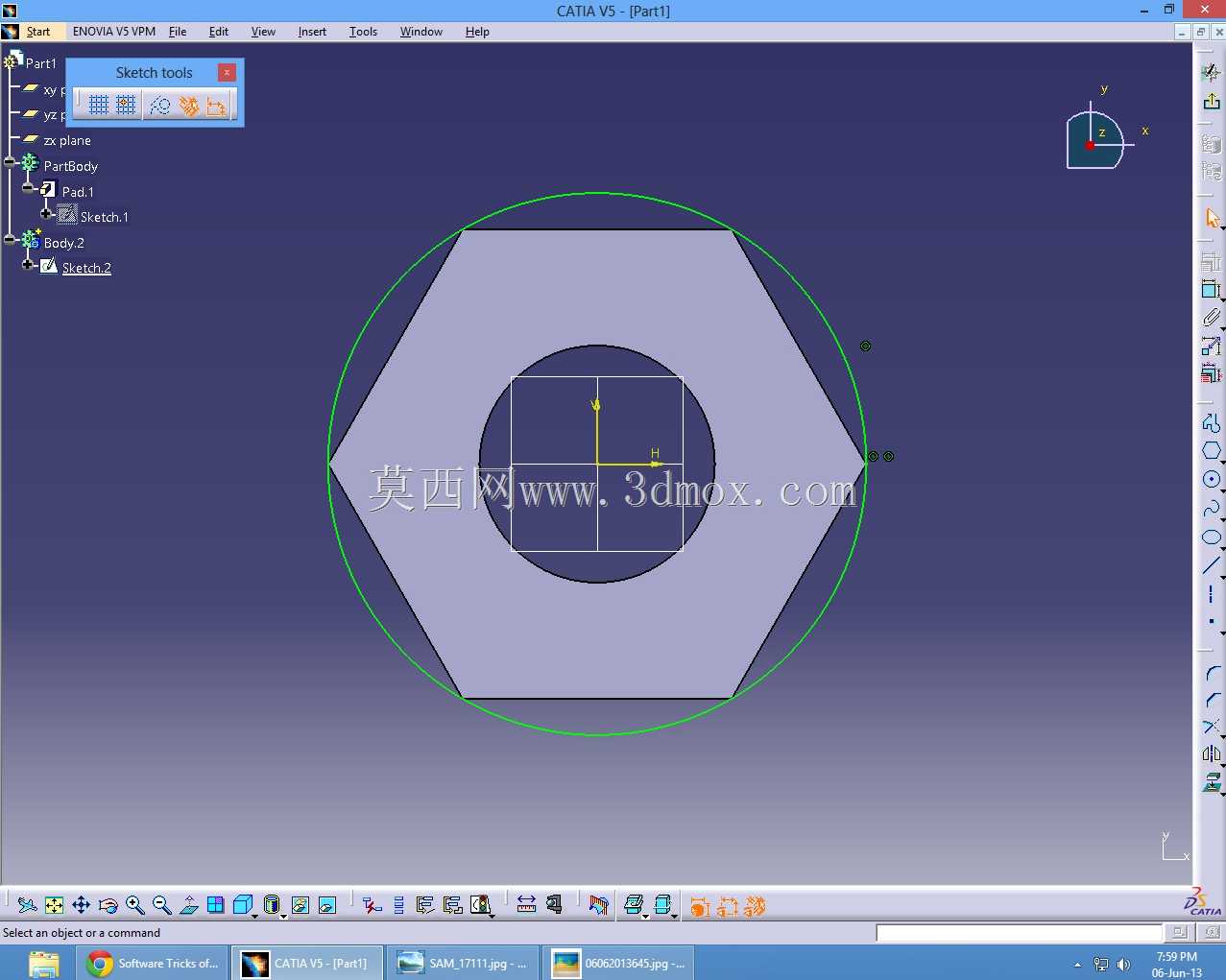Image resolution: width=1226 pixels, height=980 pixels.
Task: Click the Fit All In icon
Action: (x=55, y=905)
